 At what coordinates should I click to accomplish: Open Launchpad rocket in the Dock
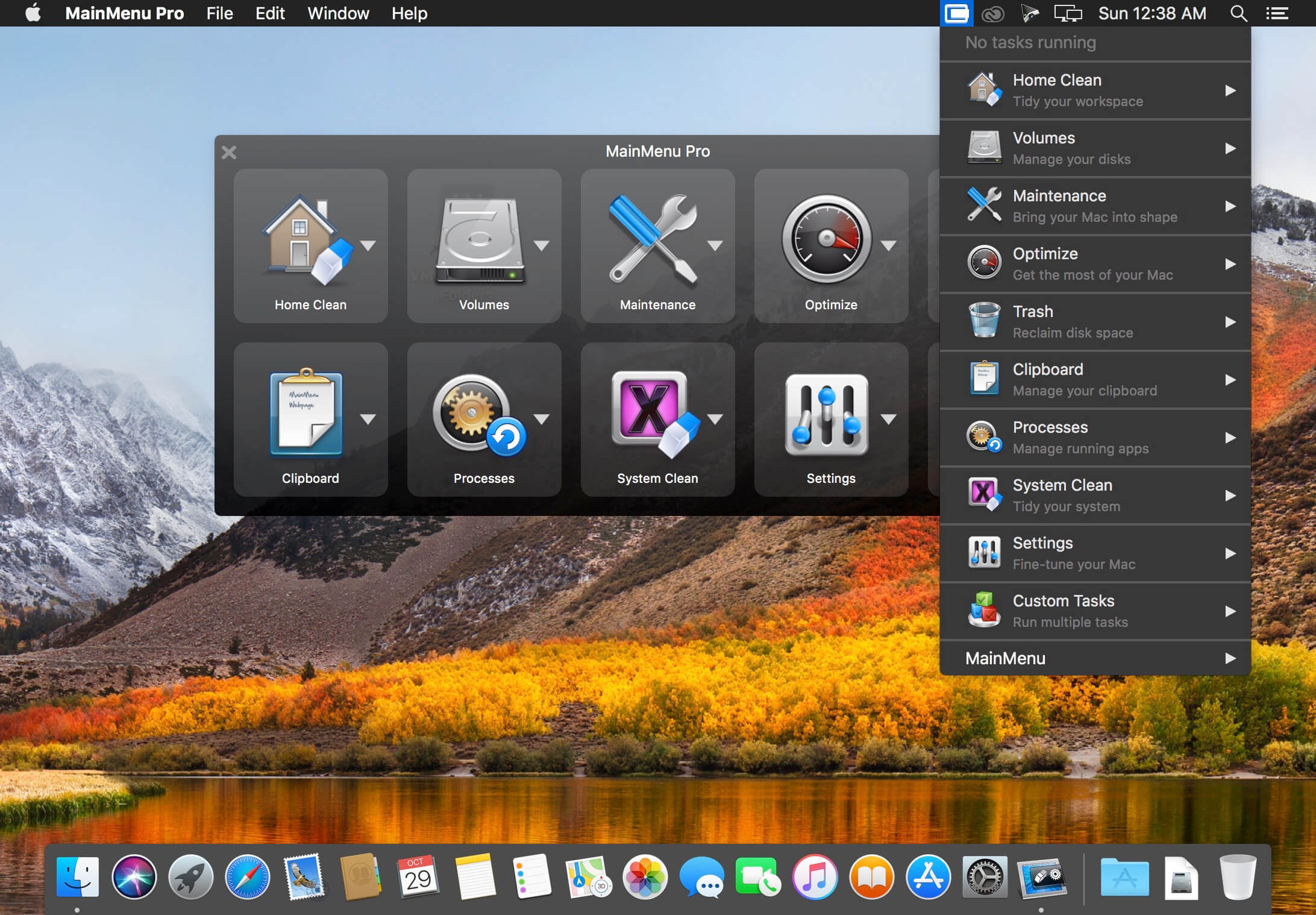[x=190, y=876]
